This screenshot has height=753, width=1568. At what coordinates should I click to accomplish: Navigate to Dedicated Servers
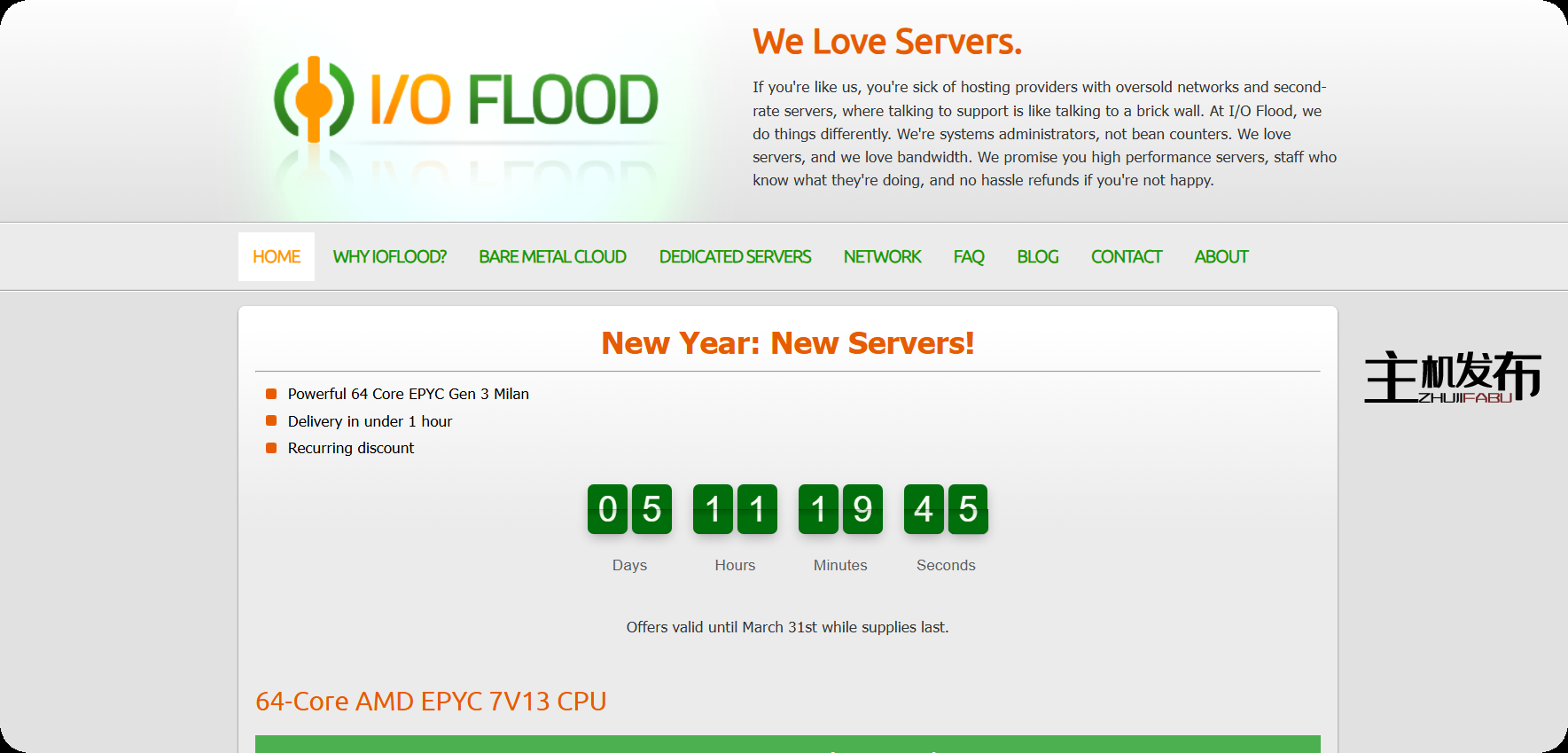[735, 257]
